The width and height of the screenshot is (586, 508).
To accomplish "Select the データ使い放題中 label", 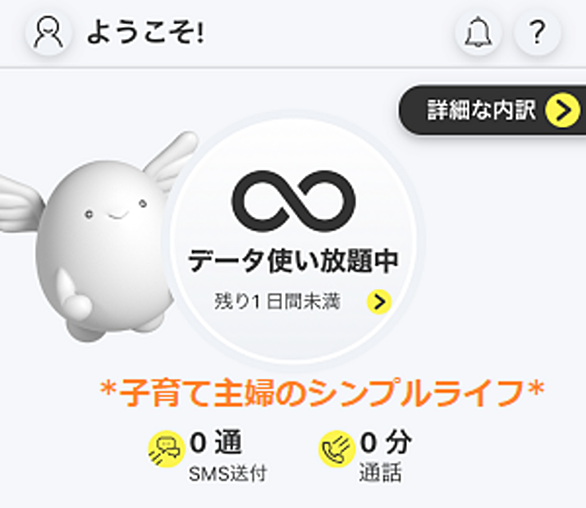I will point(293,261).
